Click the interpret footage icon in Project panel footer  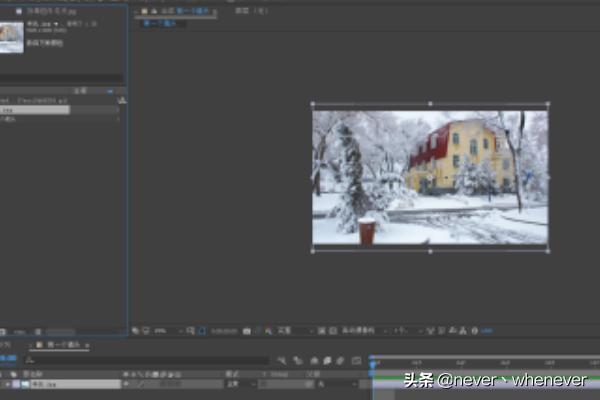click(x=5, y=331)
